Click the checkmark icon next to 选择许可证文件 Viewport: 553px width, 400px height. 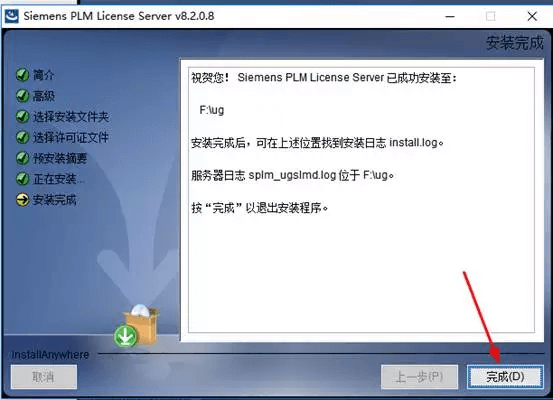click(x=23, y=137)
